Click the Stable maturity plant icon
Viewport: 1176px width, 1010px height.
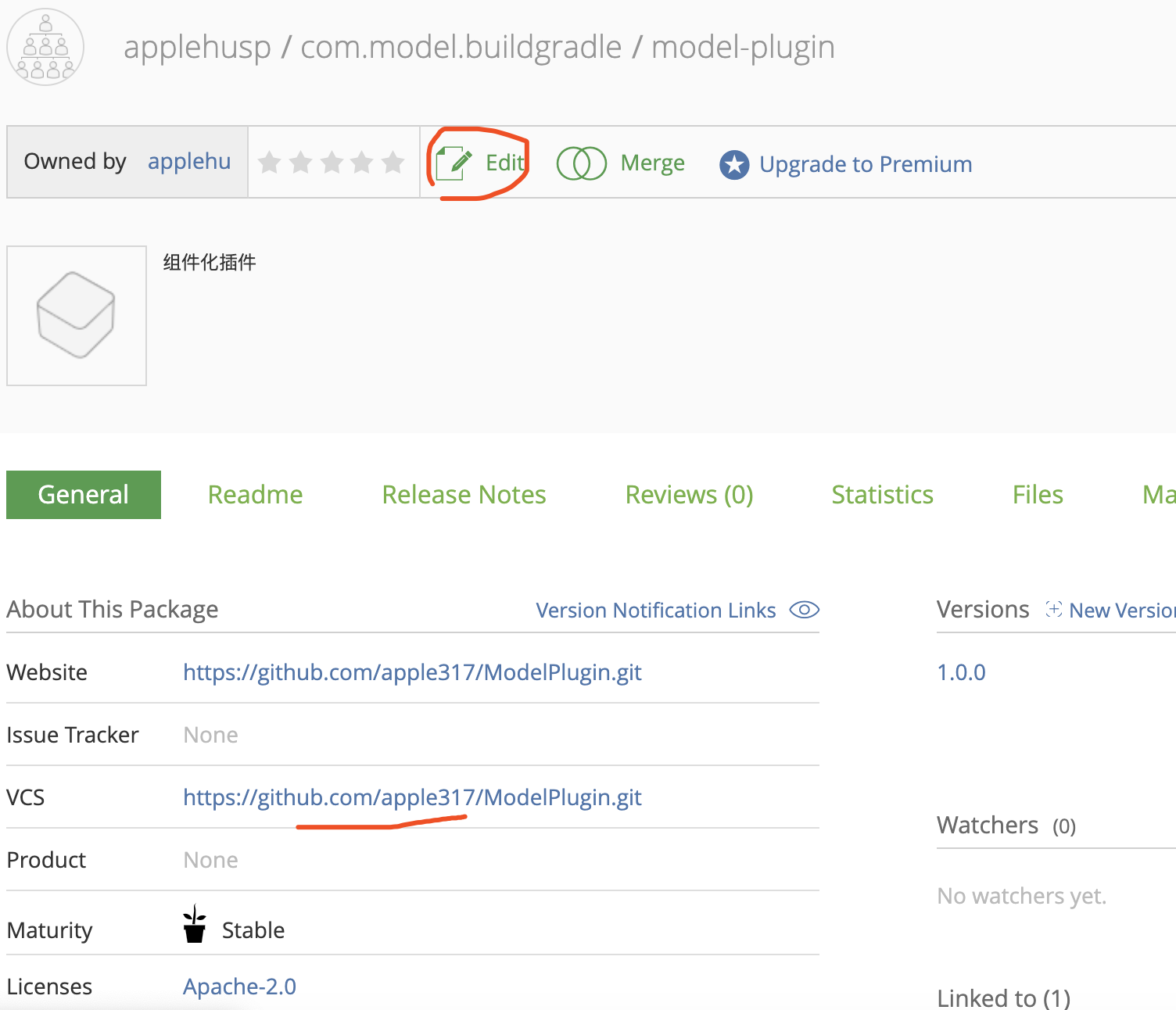194,924
